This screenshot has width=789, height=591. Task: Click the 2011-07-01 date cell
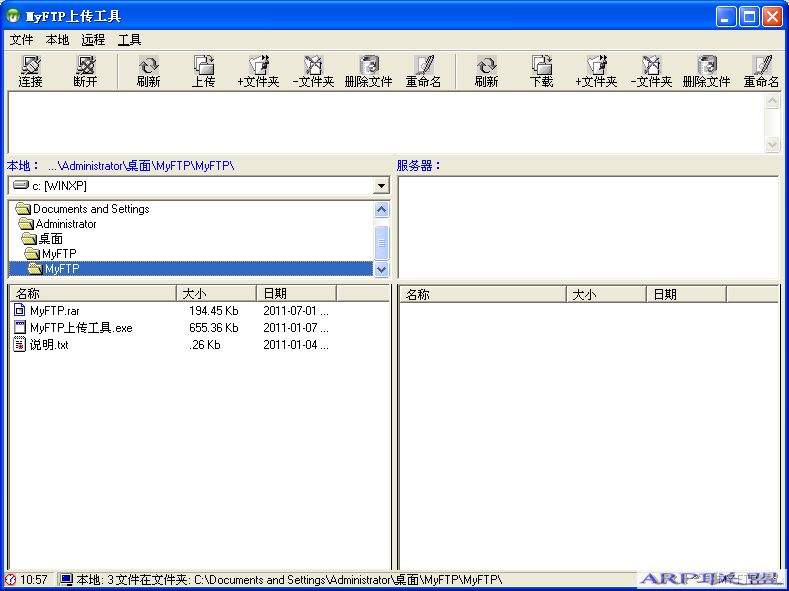pyautogui.click(x=296, y=311)
